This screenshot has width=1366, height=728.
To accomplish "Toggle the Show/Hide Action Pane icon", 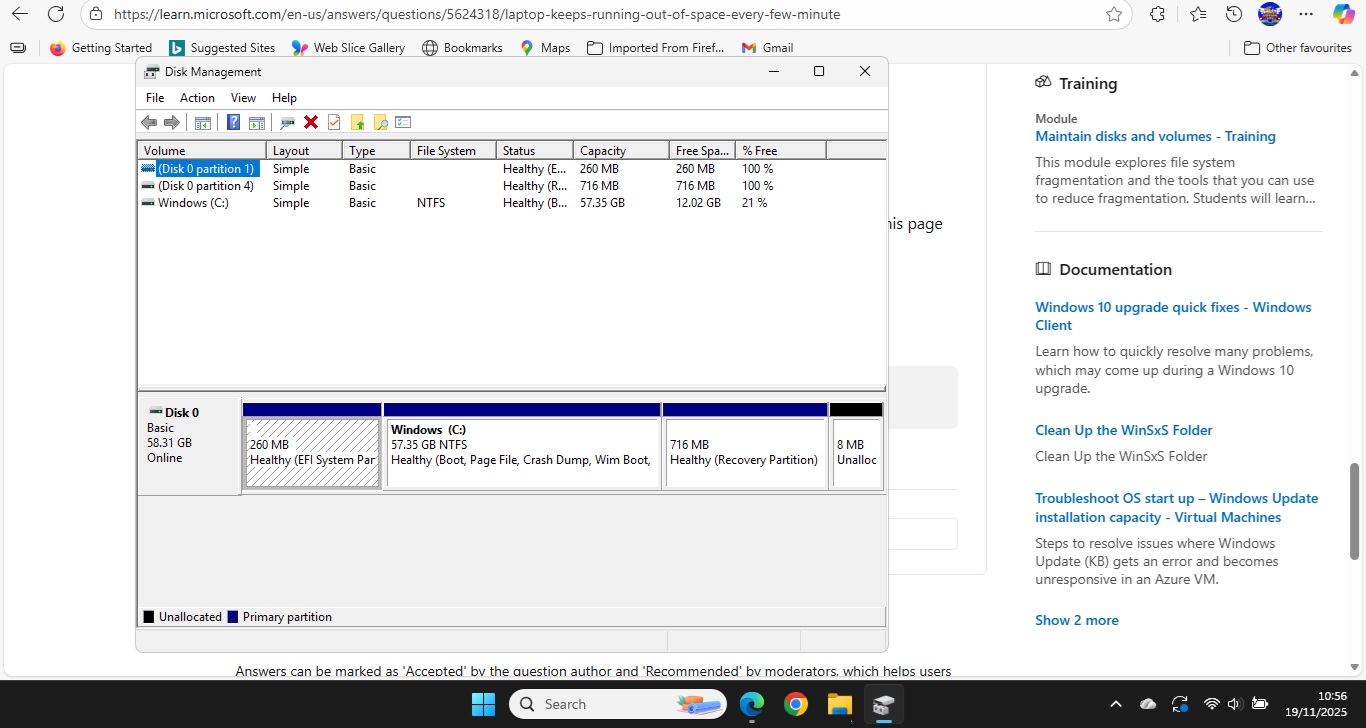I will coord(257,122).
